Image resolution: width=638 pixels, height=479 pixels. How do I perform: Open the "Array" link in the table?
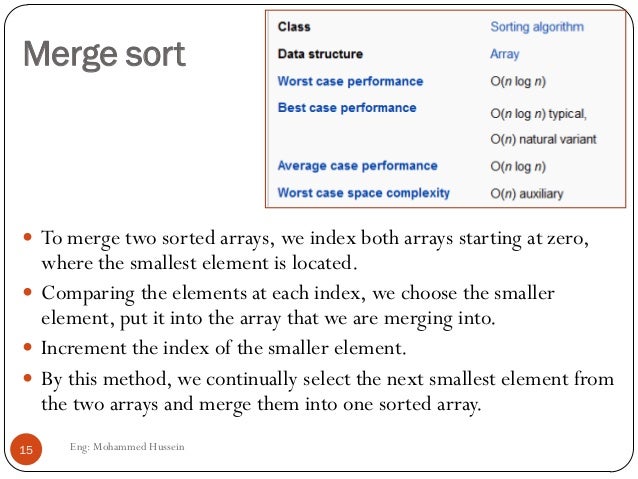(x=504, y=54)
